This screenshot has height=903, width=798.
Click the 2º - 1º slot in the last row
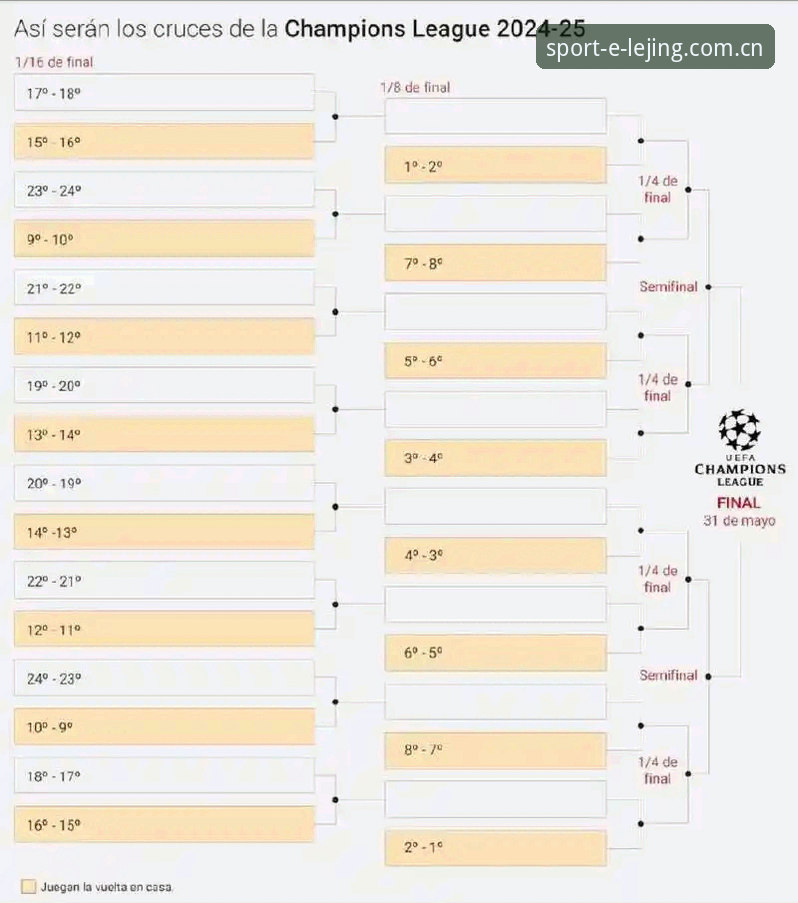495,848
